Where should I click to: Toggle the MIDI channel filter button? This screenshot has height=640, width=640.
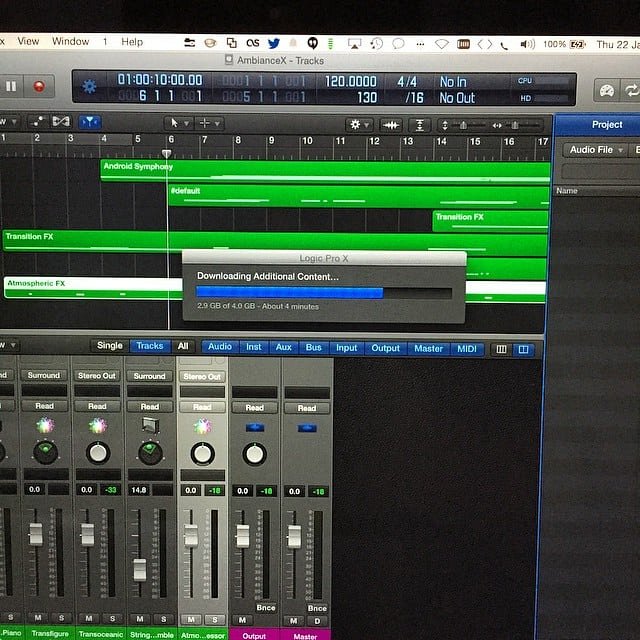coord(466,349)
